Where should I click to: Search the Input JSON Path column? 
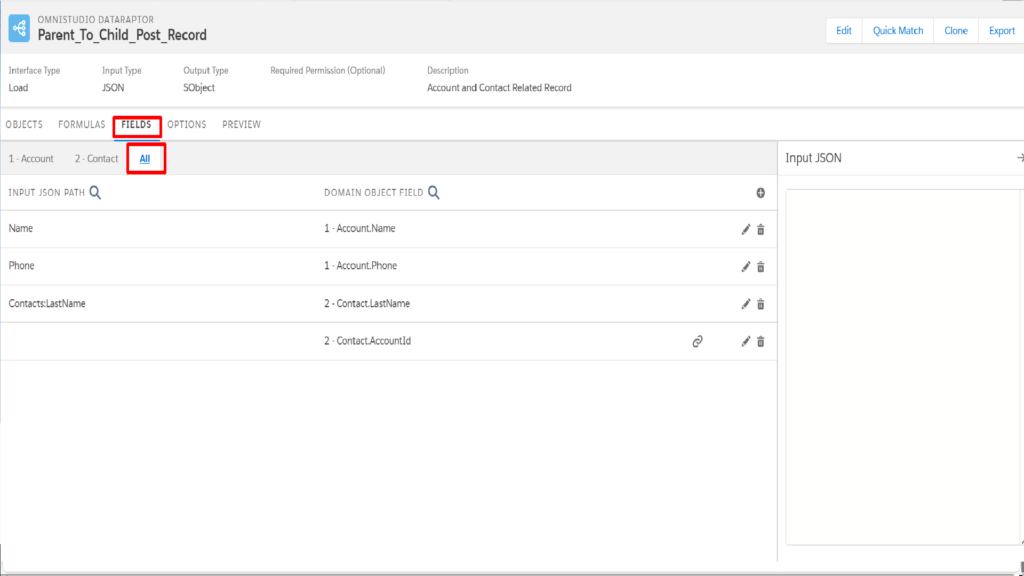tap(95, 193)
